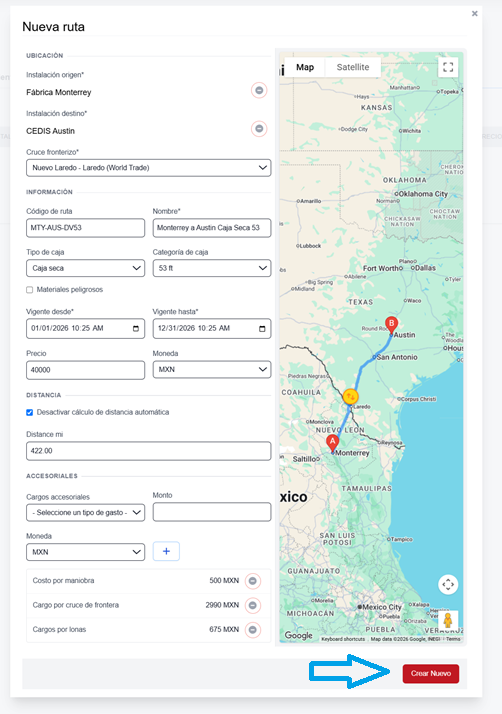The image size is (502, 714).
Task: Click the Precio input field
Action: (86, 370)
